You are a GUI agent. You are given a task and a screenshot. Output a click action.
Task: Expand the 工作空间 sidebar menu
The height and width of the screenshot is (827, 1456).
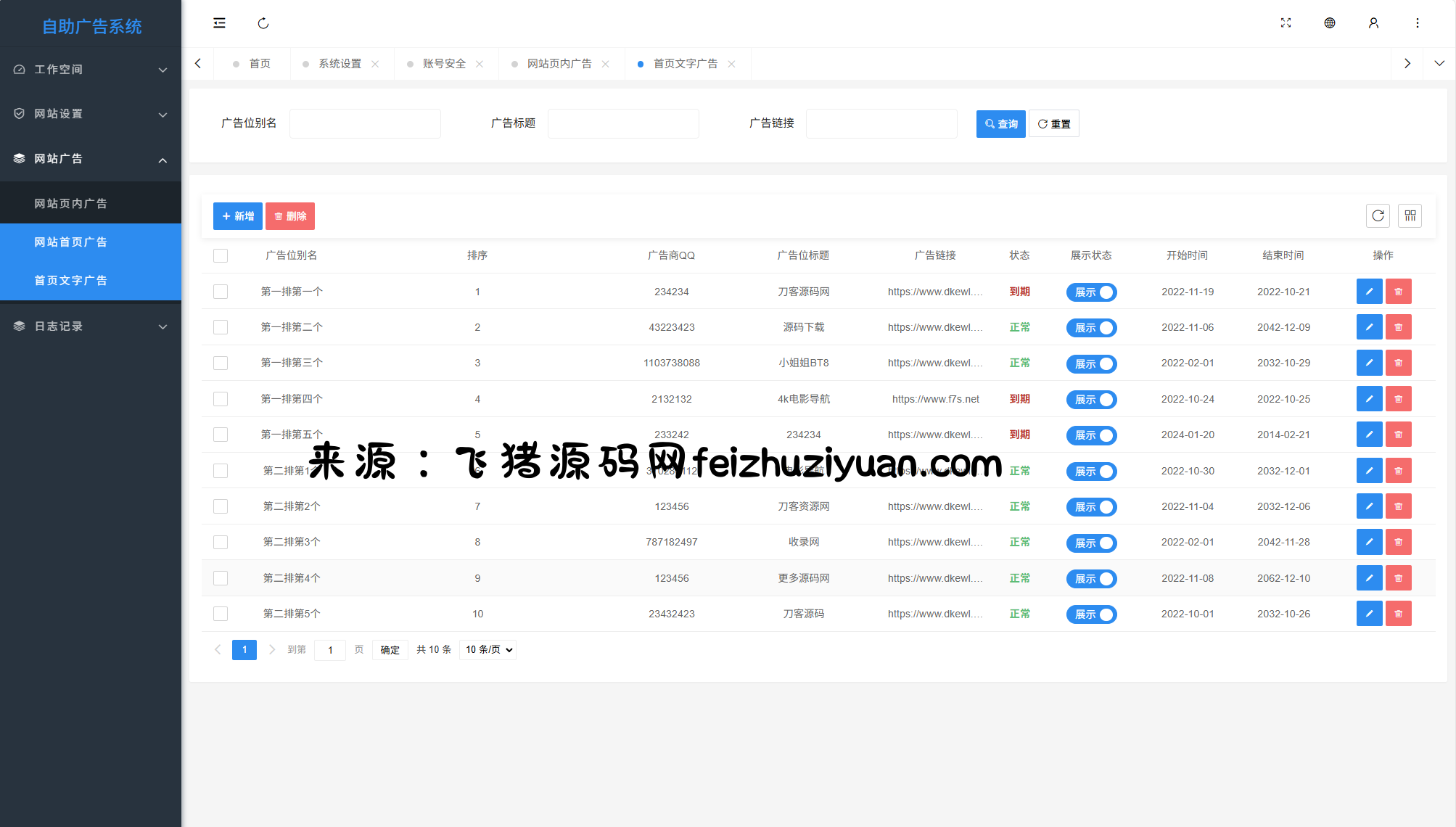[x=91, y=70]
